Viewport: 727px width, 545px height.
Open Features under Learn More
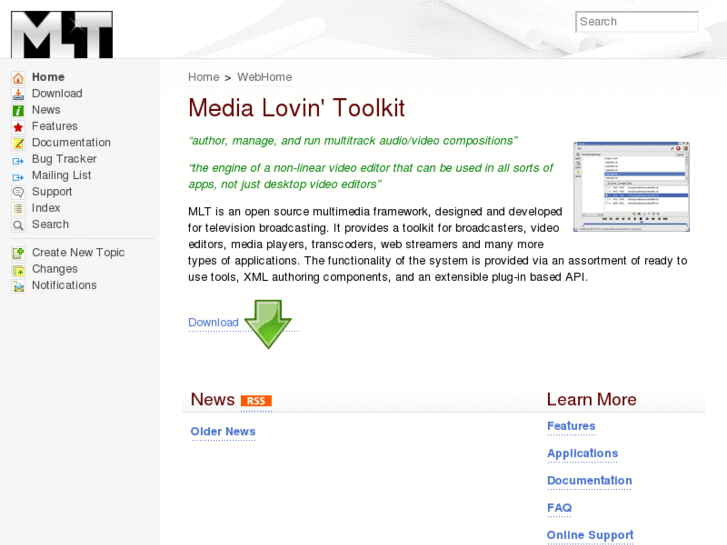point(571,426)
